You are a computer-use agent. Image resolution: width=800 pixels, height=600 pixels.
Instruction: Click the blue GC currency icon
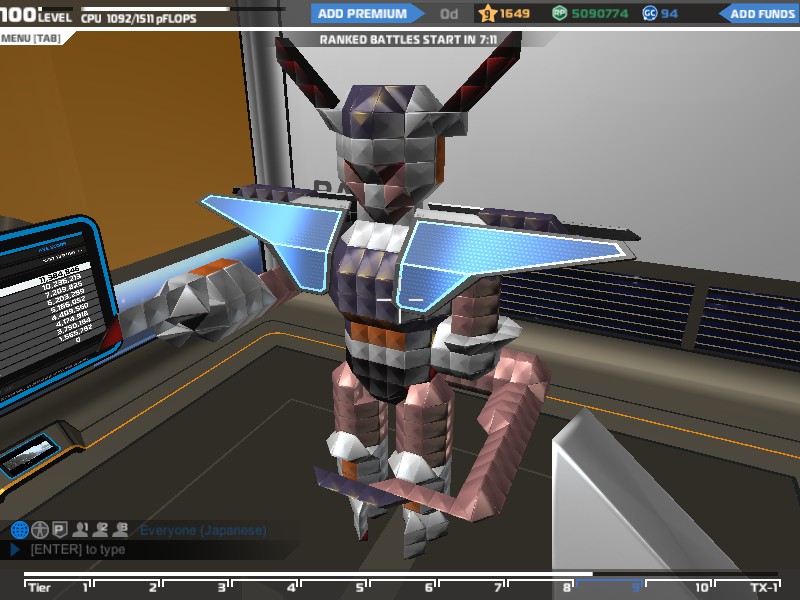tap(649, 13)
